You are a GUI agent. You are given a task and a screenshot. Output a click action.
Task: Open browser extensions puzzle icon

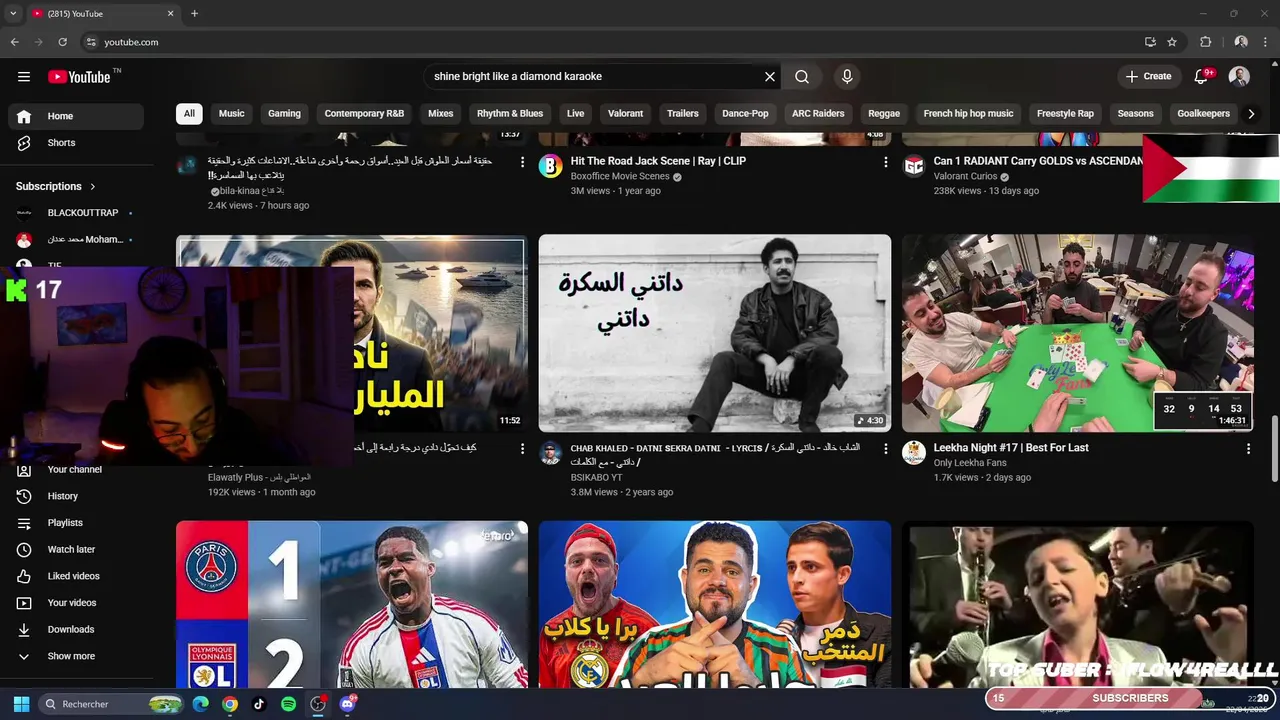[x=1206, y=42]
